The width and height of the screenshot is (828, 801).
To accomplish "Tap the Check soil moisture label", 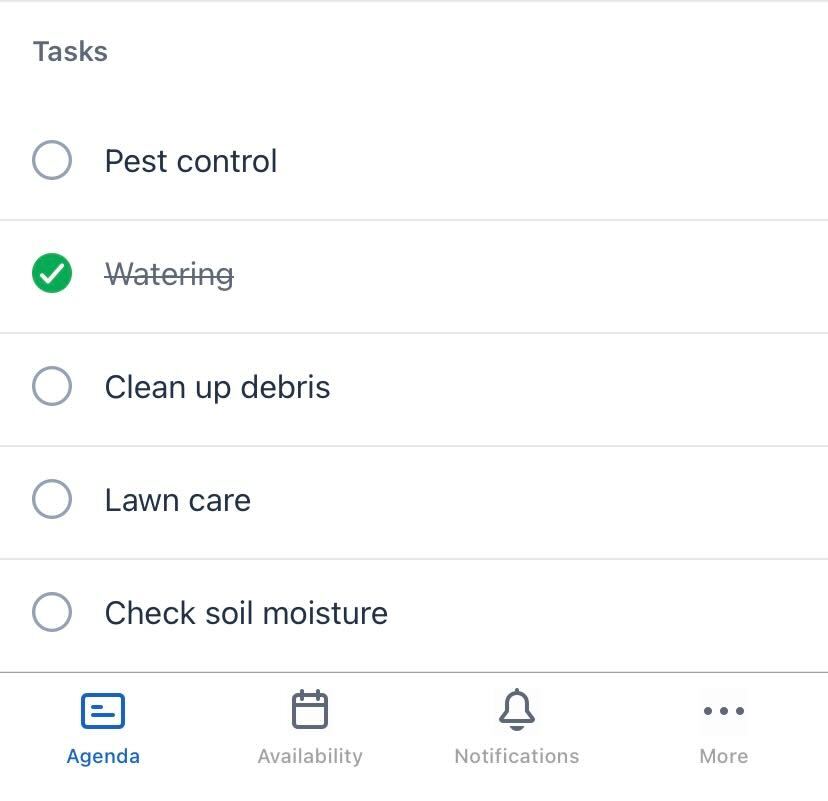I will click(x=246, y=613).
